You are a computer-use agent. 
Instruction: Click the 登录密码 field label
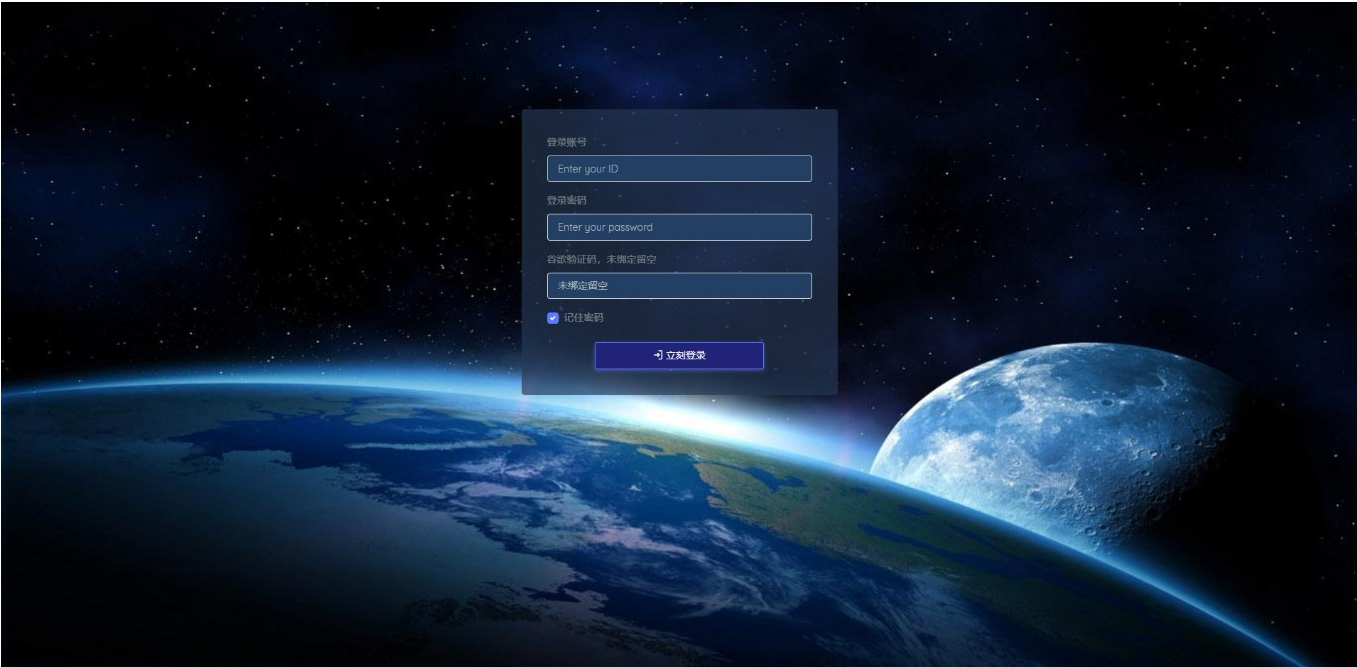(566, 200)
